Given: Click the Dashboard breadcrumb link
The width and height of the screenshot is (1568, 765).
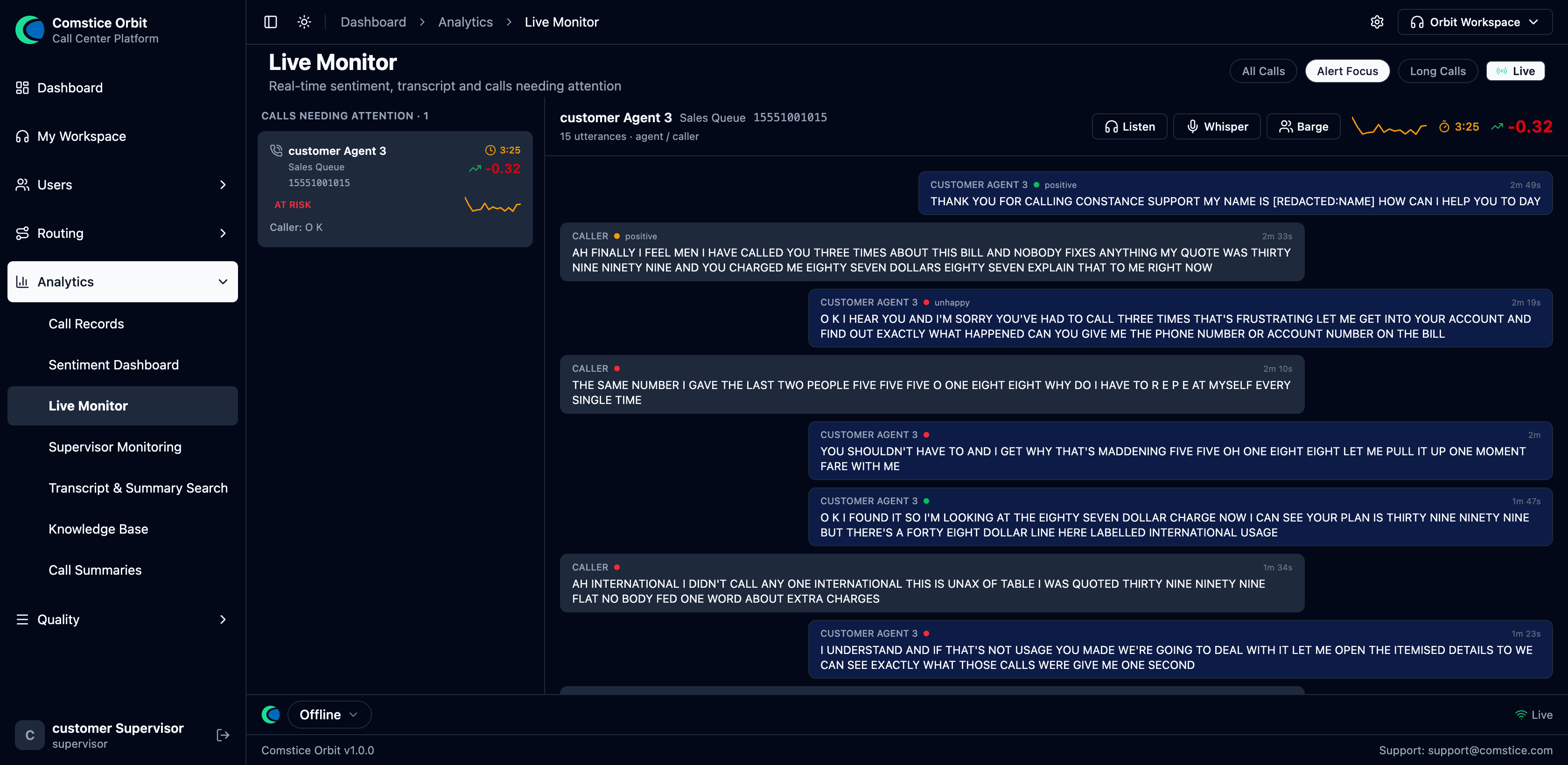Looking at the screenshot, I should click(x=373, y=22).
